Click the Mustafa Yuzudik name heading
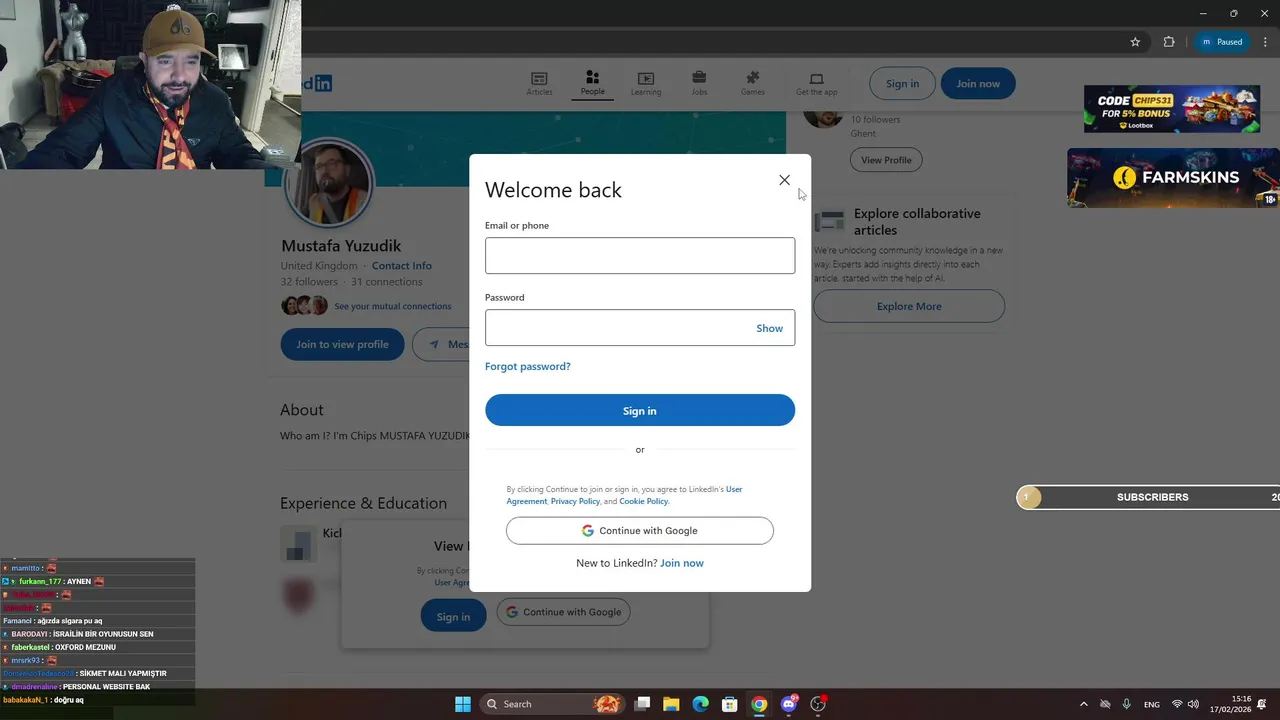This screenshot has height=720, width=1280. pyautogui.click(x=341, y=246)
